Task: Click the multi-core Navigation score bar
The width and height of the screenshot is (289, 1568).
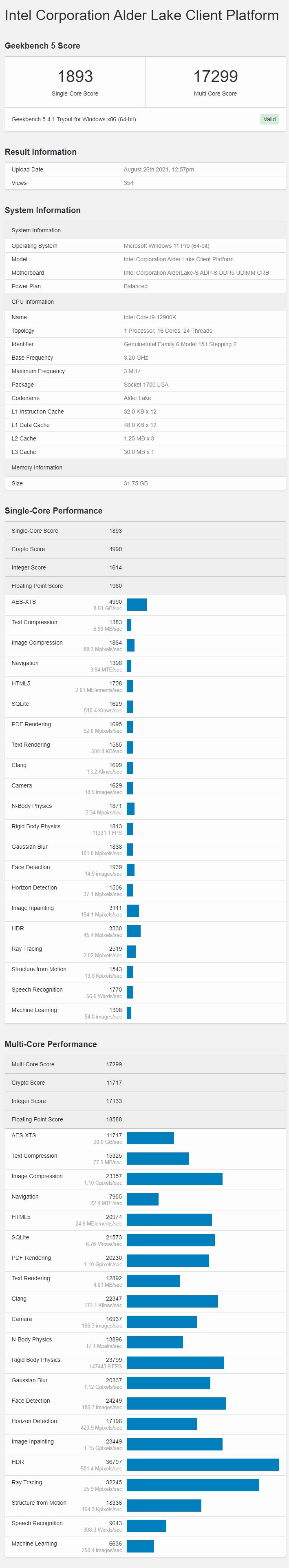Action: point(142,1199)
